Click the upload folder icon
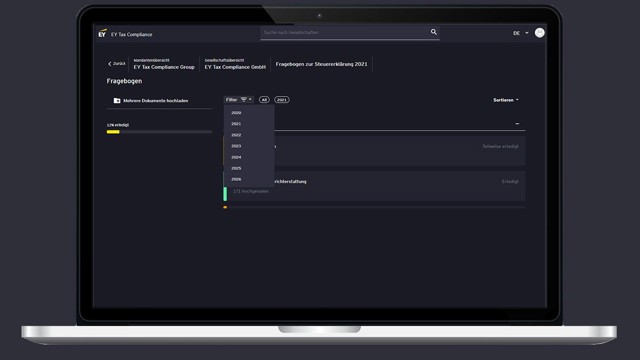640x360 pixels. [117, 100]
